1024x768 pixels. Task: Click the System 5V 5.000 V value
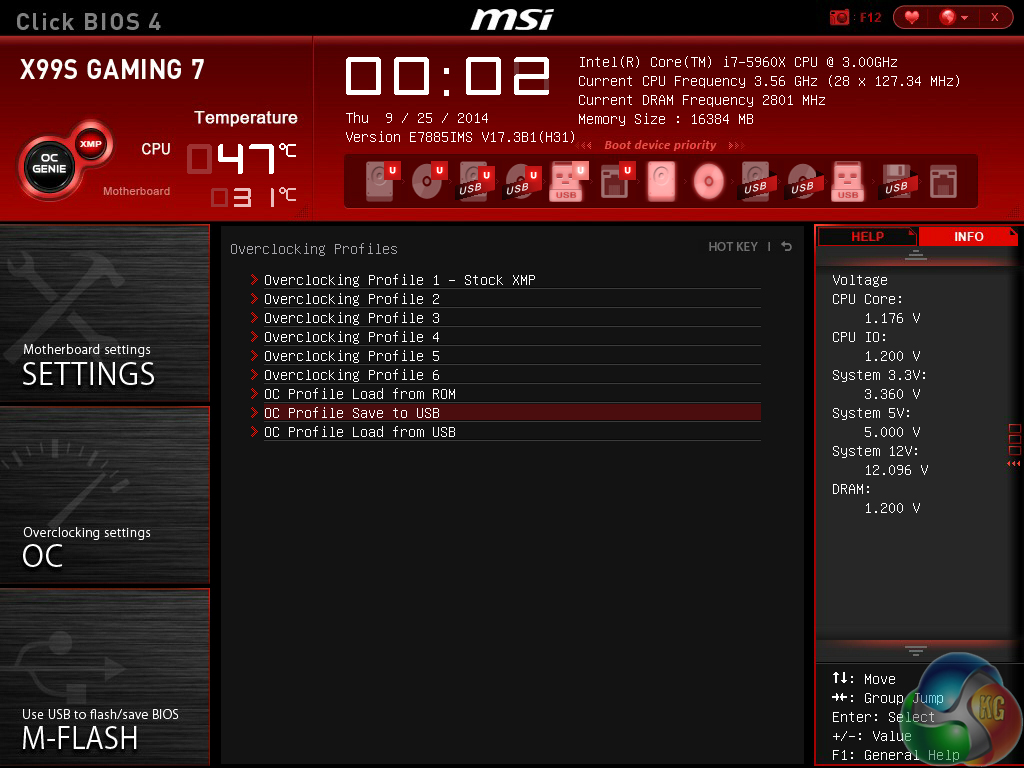click(x=892, y=432)
